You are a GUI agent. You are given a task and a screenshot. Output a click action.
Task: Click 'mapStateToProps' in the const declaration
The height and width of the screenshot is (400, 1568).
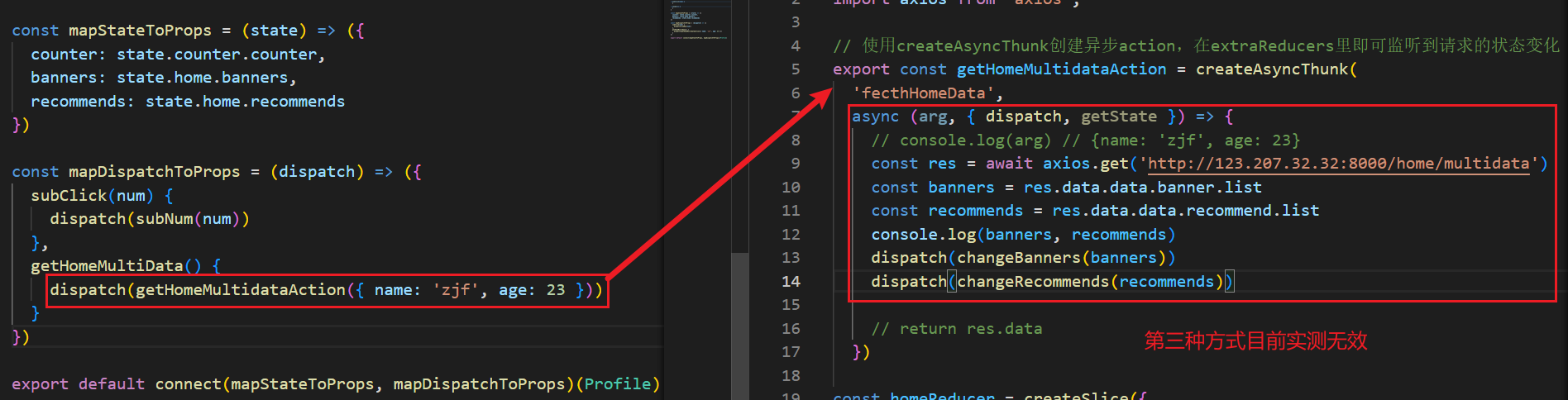(x=140, y=31)
